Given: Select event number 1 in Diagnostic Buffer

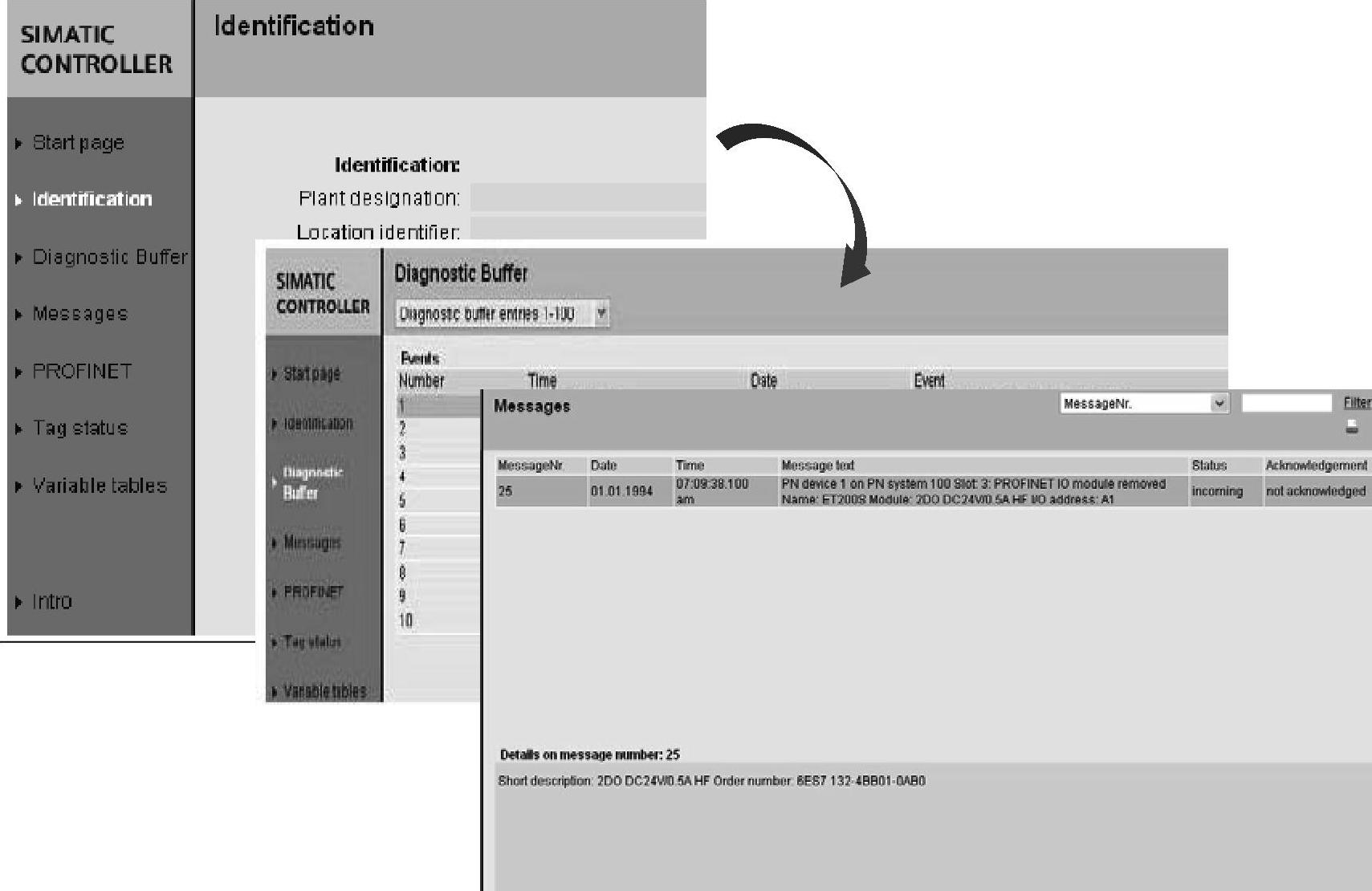Looking at the screenshot, I should tap(438, 405).
